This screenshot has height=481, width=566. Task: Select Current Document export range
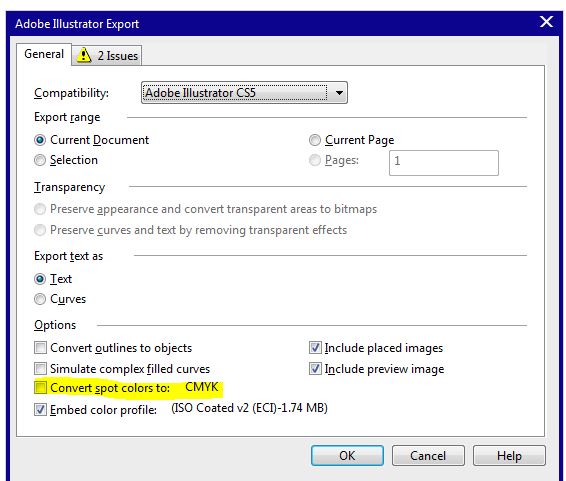click(40, 140)
